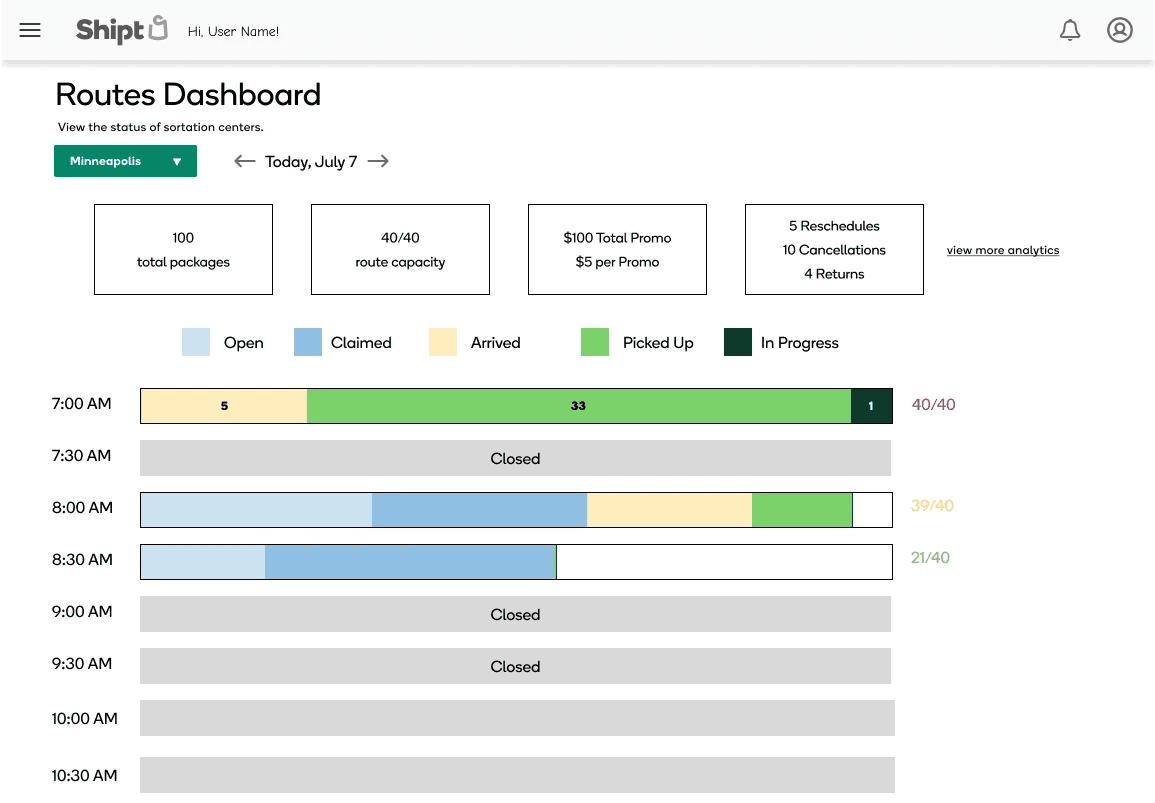Click the Today, July 7 date label
Viewport: 1155px width, 803px height.
[311, 162]
